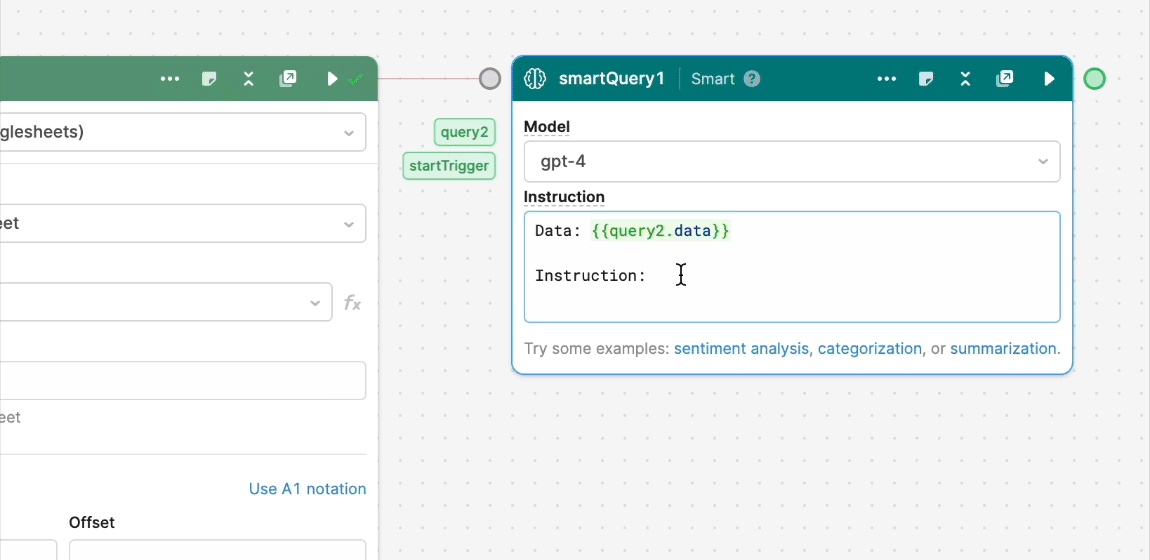The height and width of the screenshot is (560, 1150).
Task: Open more options on googlesheets block
Action: [x=169, y=79]
